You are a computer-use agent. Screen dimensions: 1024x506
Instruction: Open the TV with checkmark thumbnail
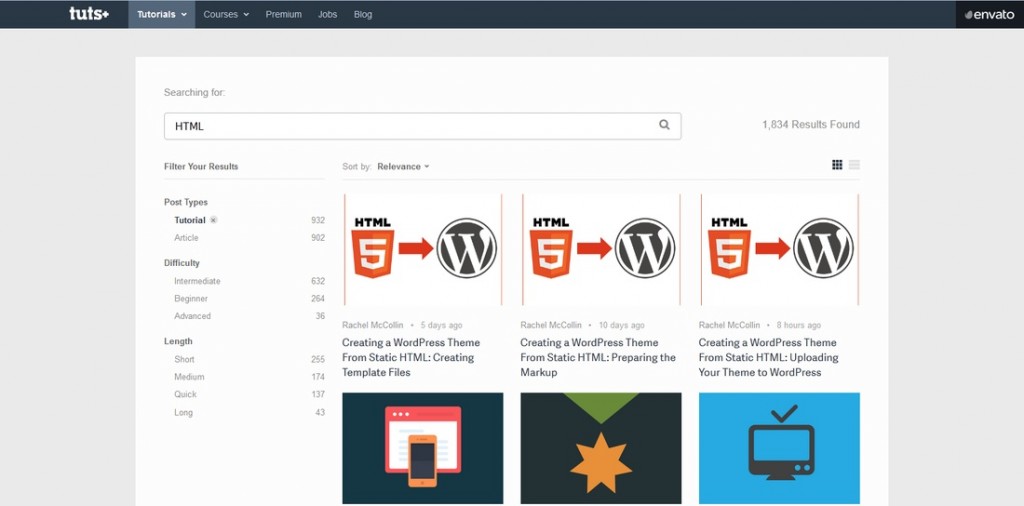click(x=779, y=448)
